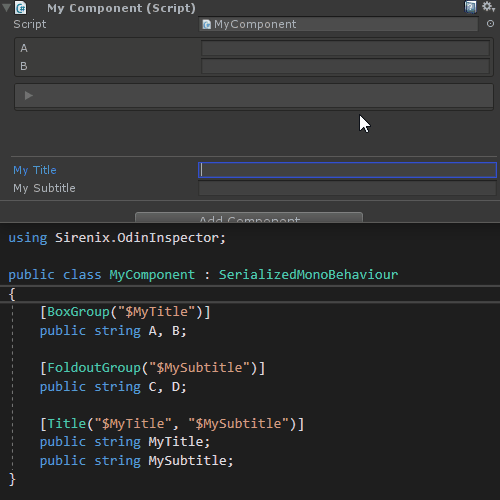Click into the B text field
This screenshot has height=500, width=500.
tap(345, 66)
